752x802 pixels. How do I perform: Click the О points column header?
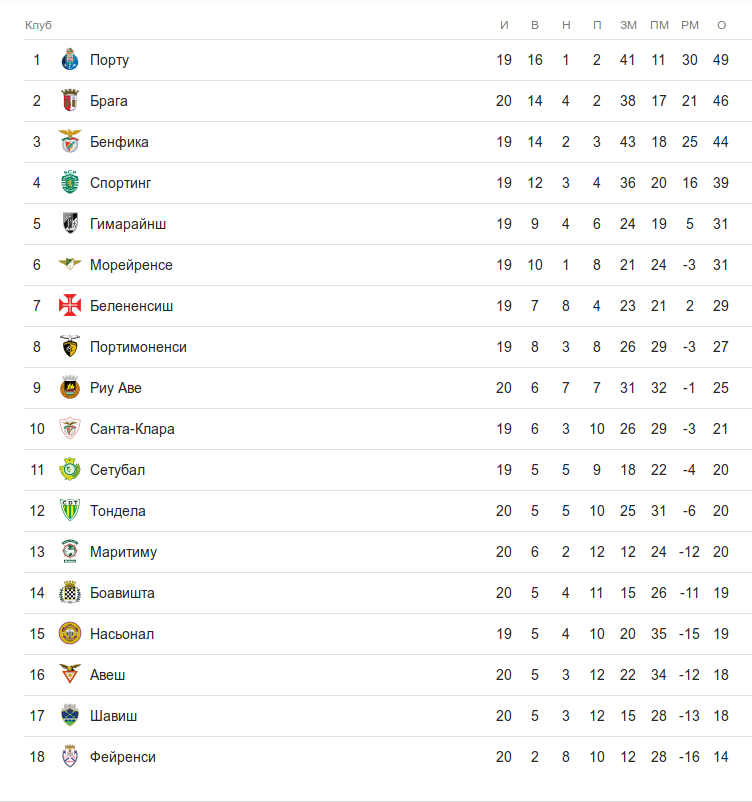(721, 24)
